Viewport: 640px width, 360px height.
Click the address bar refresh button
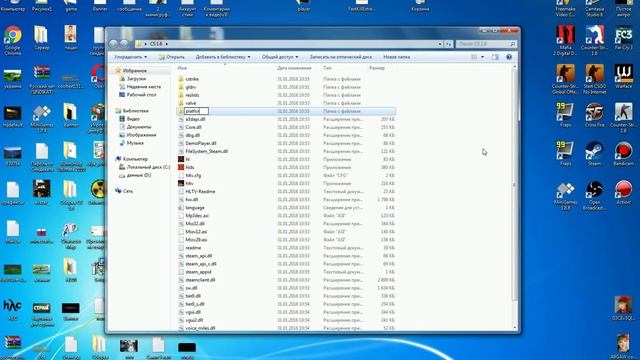pos(449,44)
